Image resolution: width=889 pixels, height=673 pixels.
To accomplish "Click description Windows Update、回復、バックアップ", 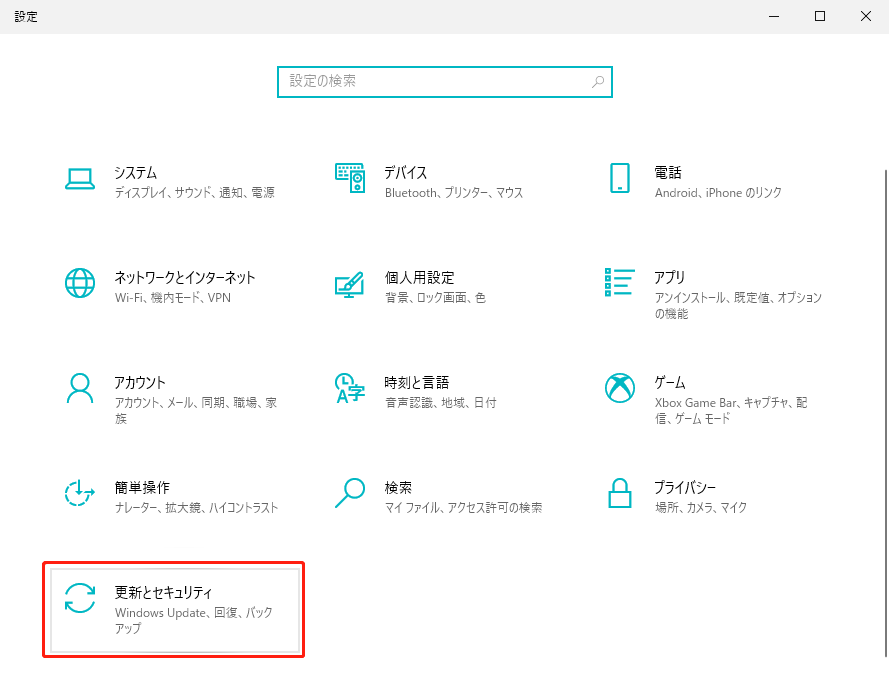I will (193, 620).
